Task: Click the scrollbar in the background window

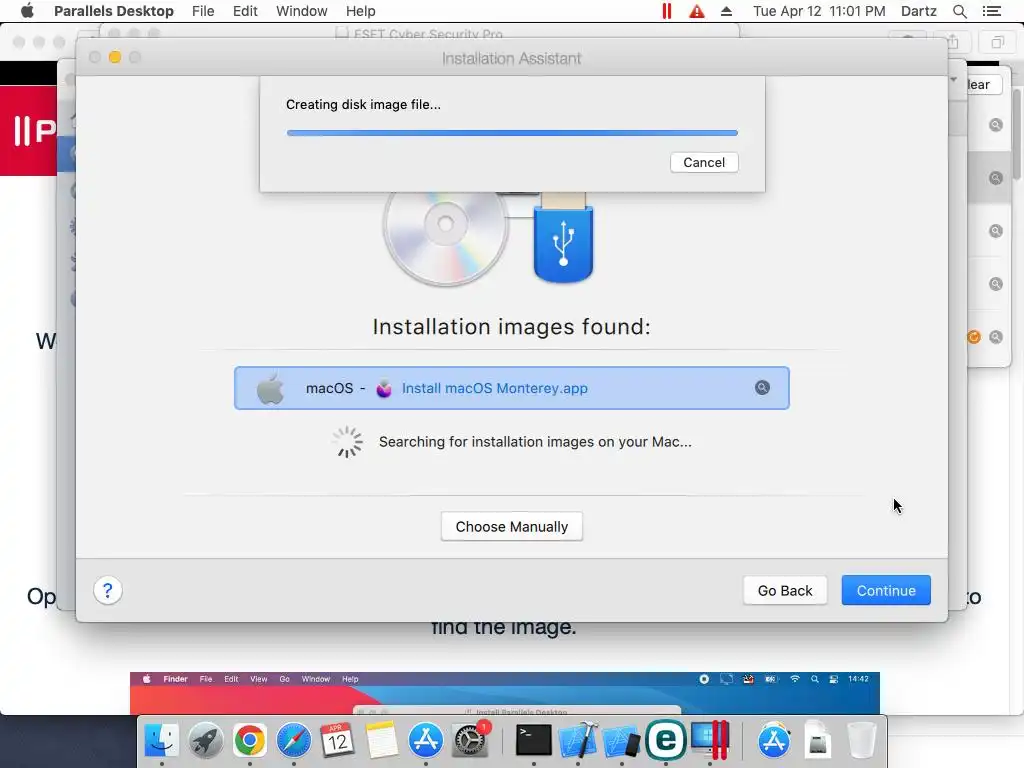Action: (x=1017, y=134)
